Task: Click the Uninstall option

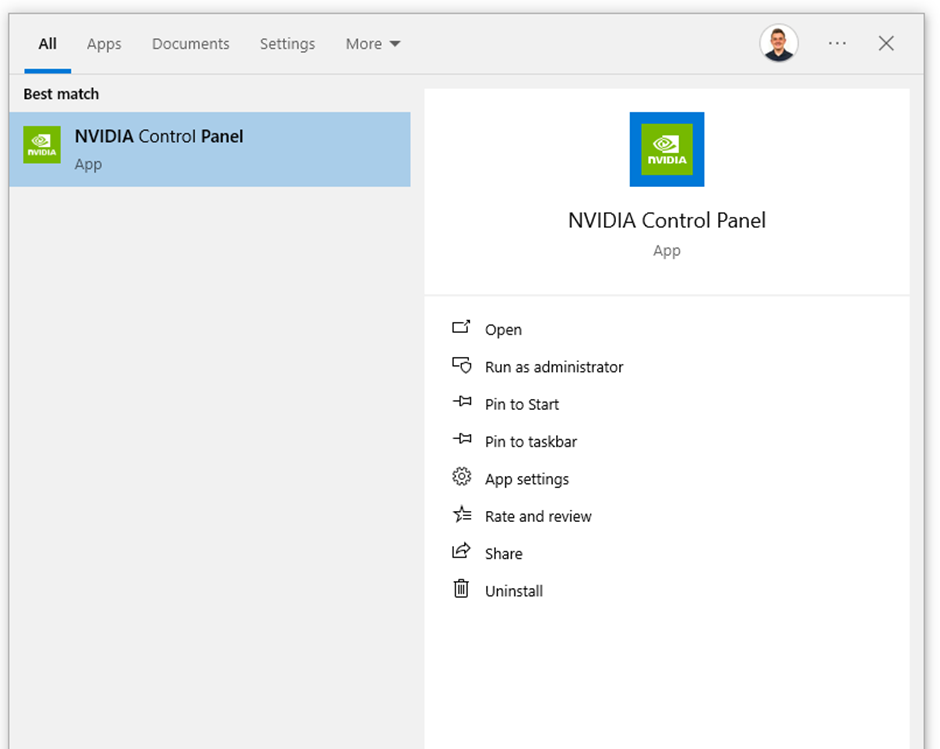Action: (x=513, y=589)
